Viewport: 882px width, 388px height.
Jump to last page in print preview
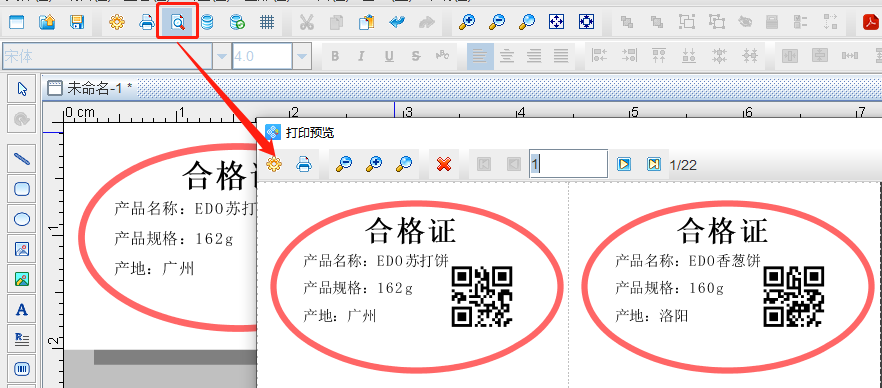[x=653, y=164]
